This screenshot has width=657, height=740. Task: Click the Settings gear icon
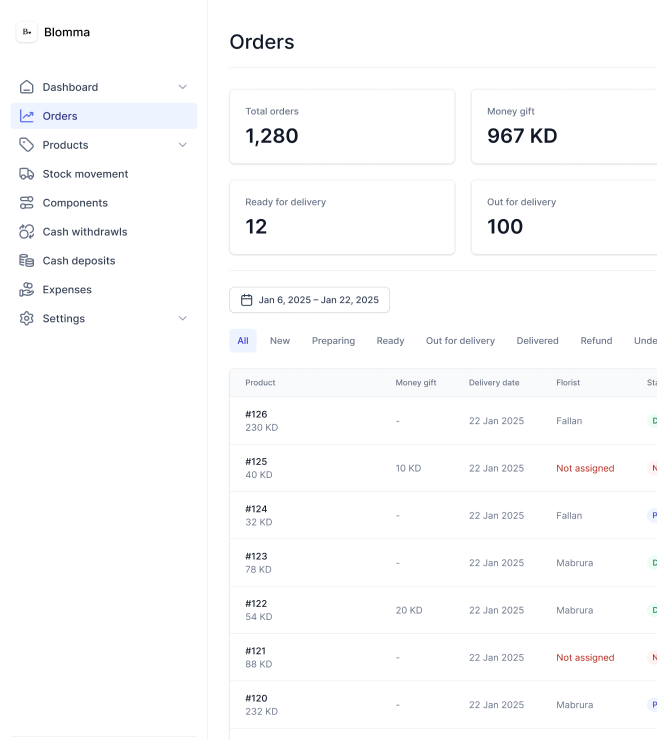point(27,319)
